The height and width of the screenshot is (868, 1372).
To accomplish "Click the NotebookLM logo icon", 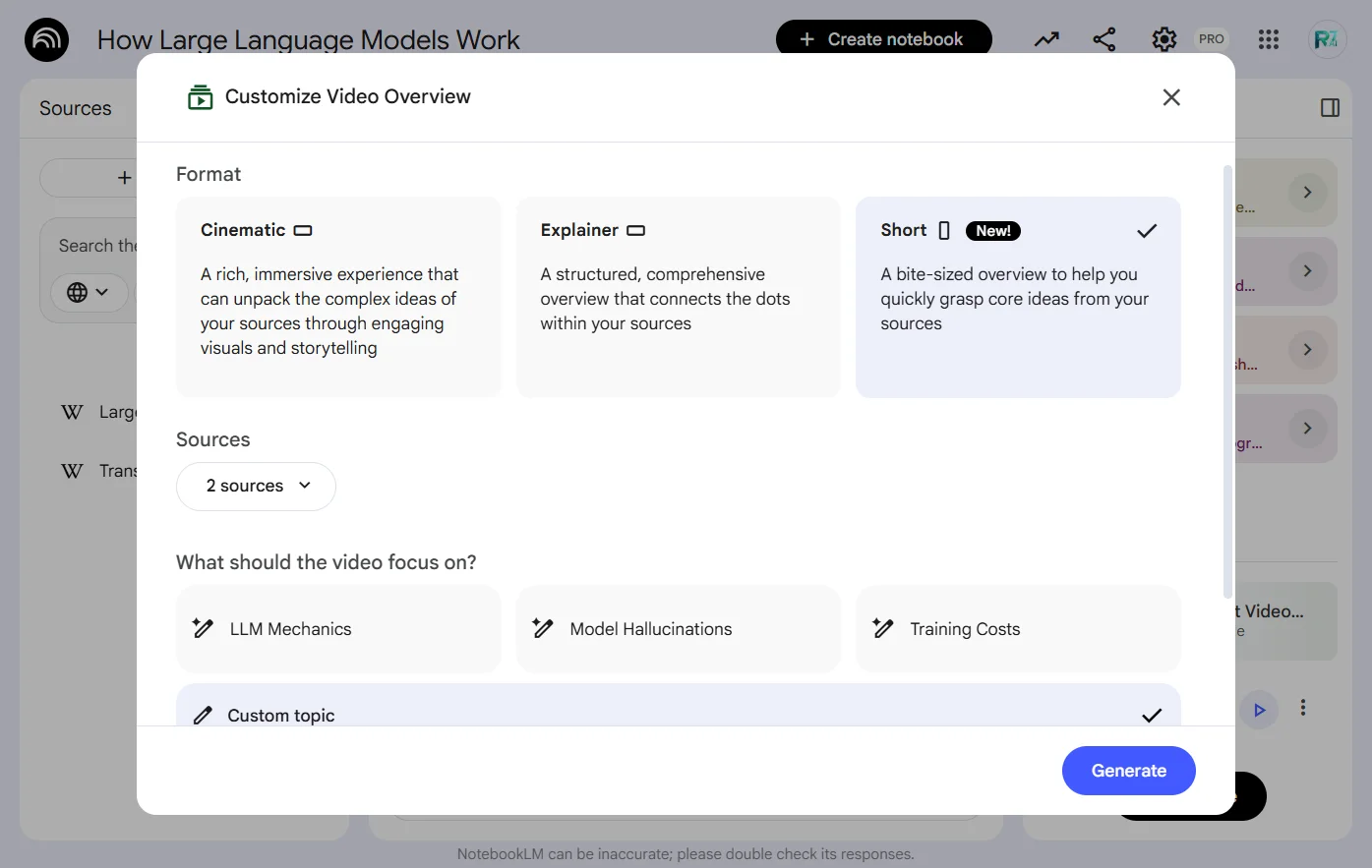I will click(46, 40).
